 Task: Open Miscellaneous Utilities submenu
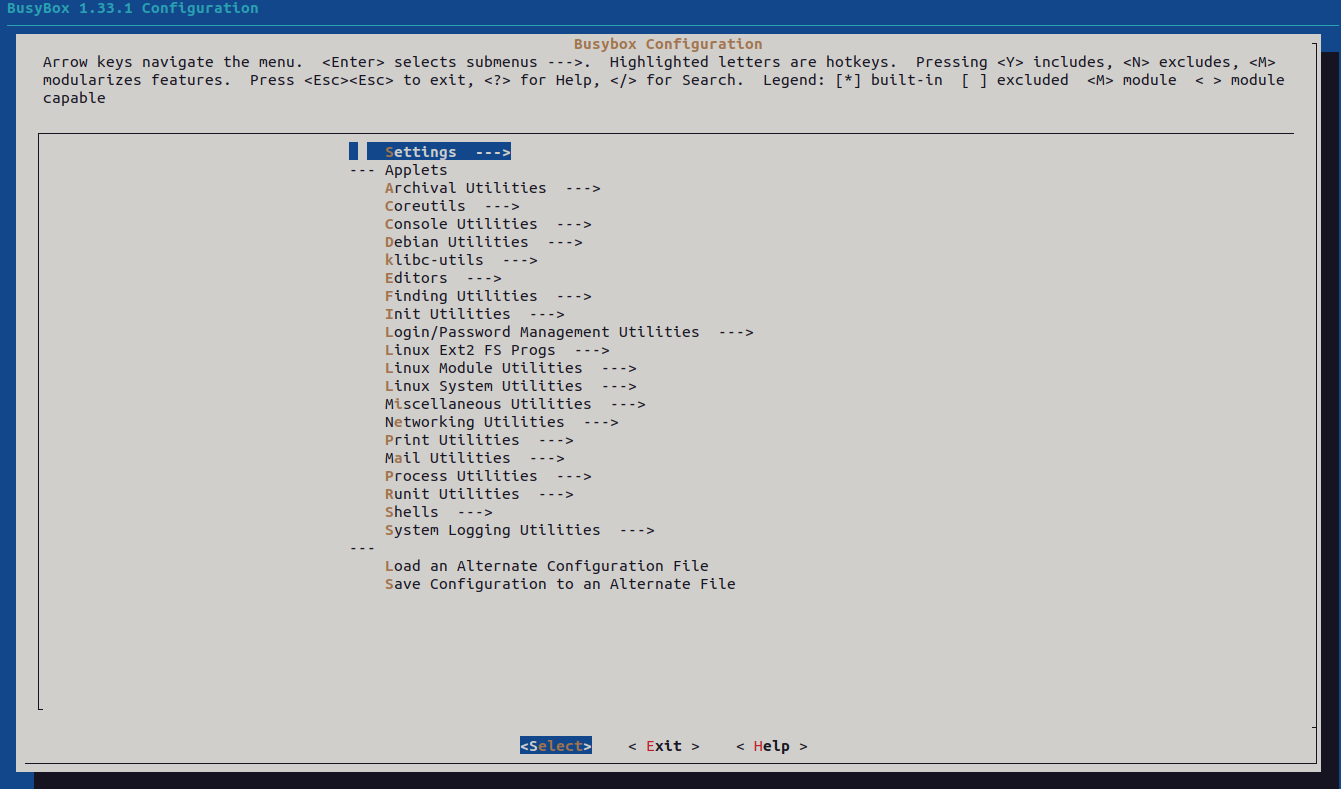[x=515, y=404]
